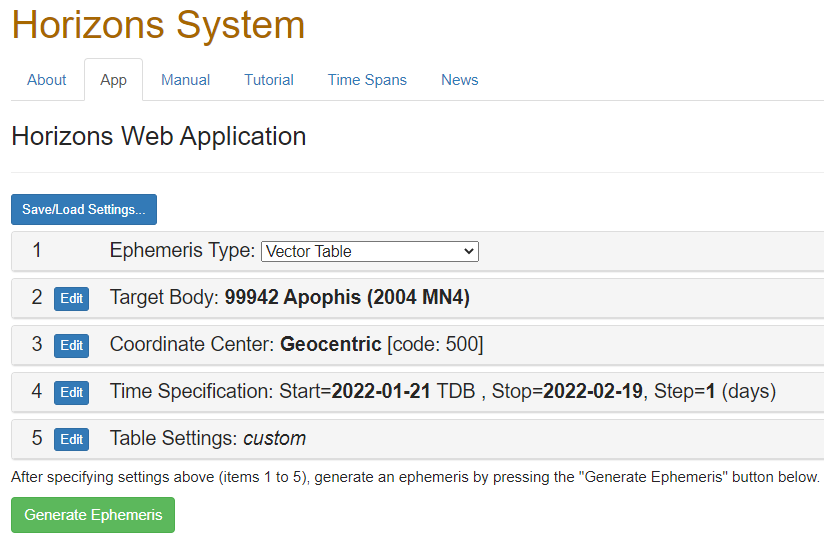View the News tab
This screenshot has height=538, width=824.
459,80
